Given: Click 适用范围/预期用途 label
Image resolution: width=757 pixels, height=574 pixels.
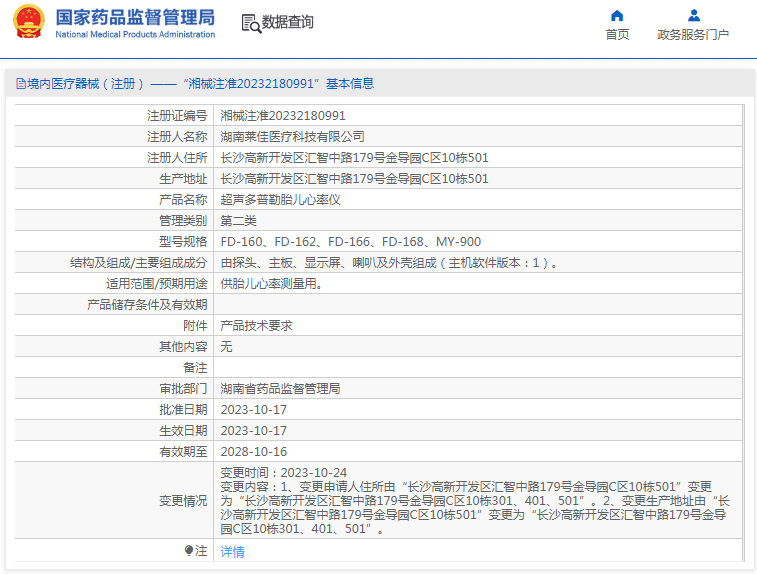Looking at the screenshot, I should tap(157, 284).
